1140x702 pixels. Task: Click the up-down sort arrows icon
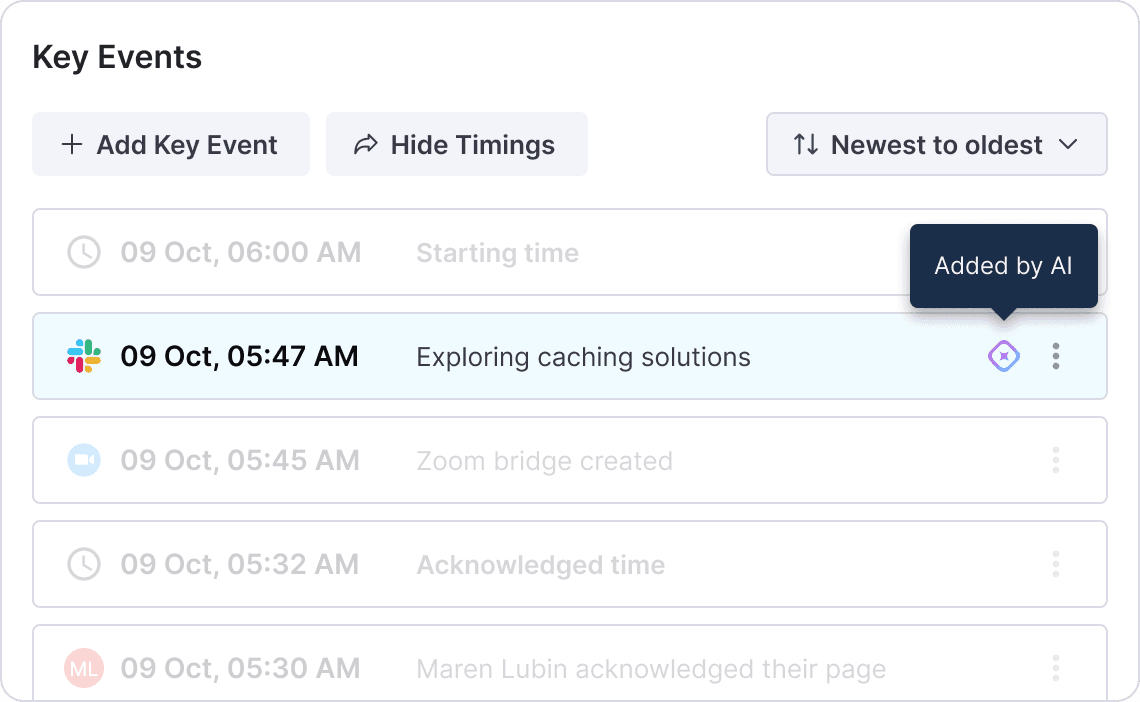tap(806, 144)
